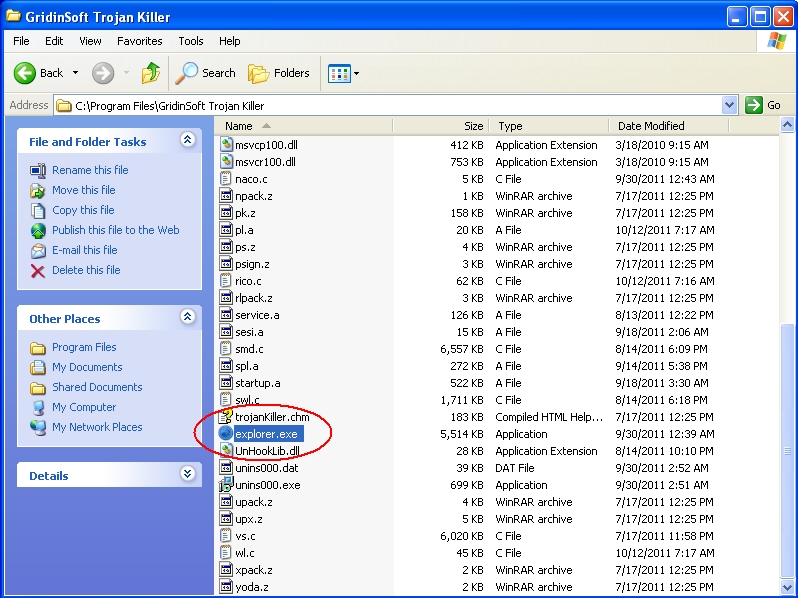
Task: Select the wl.c file name
Action: (244, 553)
